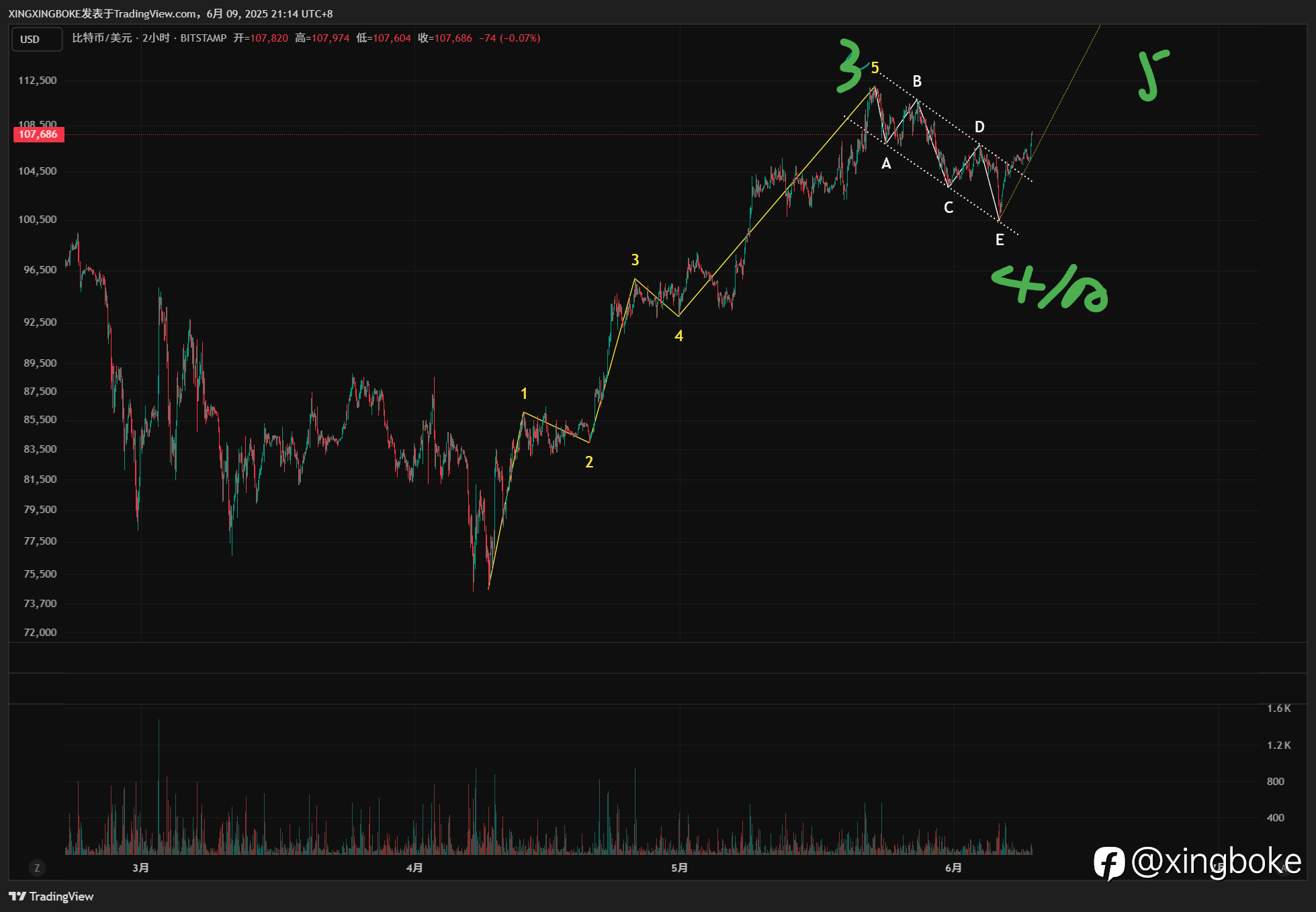
Task: Click the XINGXINGBOKE publisher text at top
Action: click(x=44, y=13)
